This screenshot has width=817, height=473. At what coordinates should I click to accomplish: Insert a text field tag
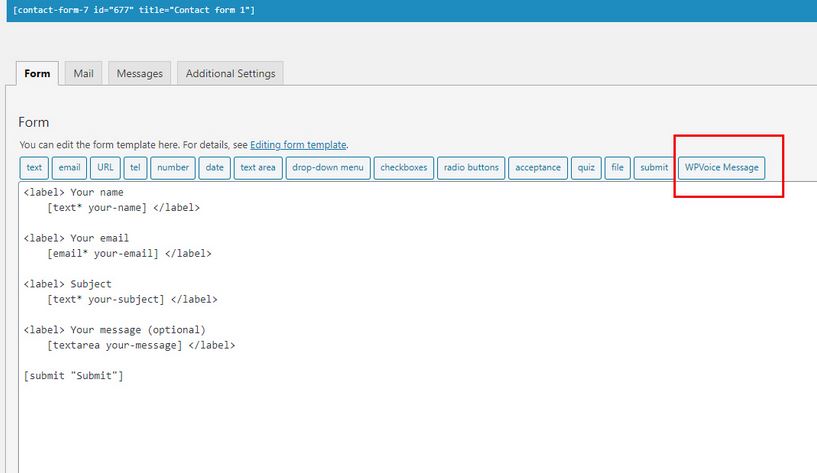click(34, 168)
